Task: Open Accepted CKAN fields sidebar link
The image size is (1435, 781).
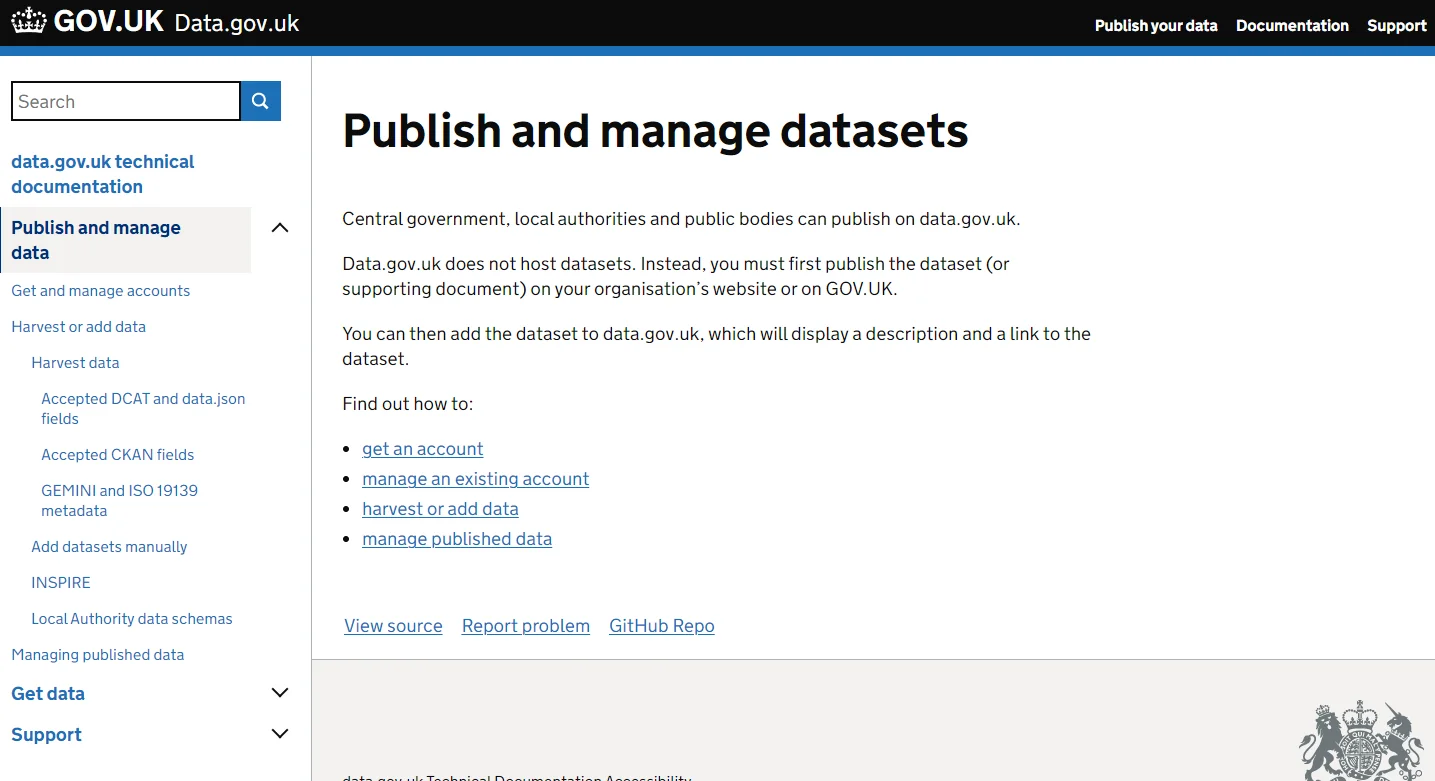Action: pos(117,455)
